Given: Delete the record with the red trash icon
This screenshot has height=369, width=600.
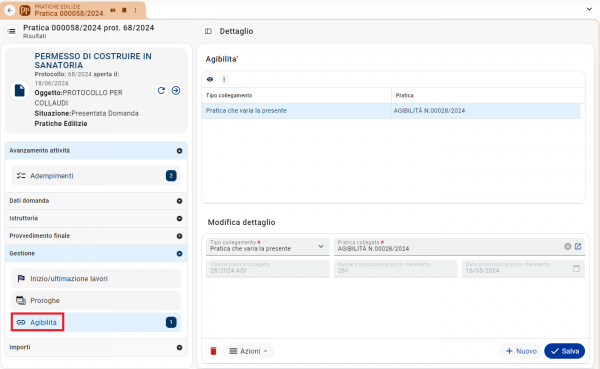Looking at the screenshot, I should 214,351.
